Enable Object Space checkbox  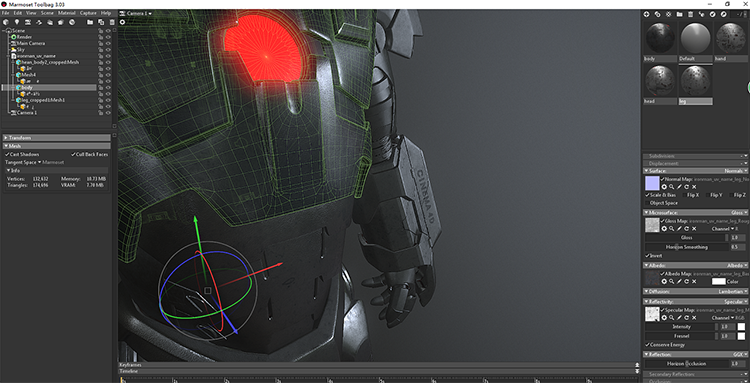(x=647, y=203)
